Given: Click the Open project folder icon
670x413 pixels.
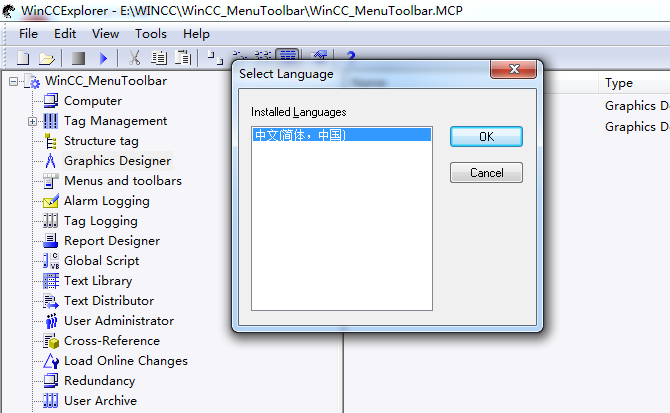Looking at the screenshot, I should click(47, 58).
